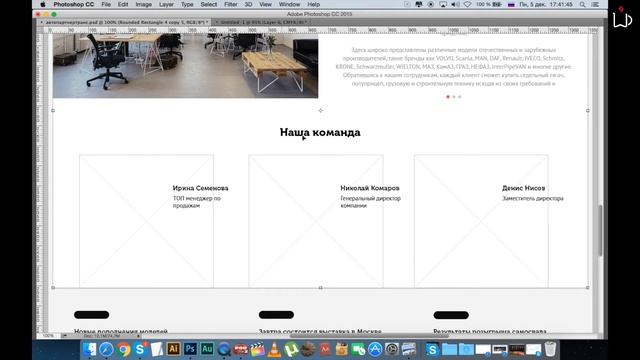Open Notification Center icon
640x360 pixels.
596,4
